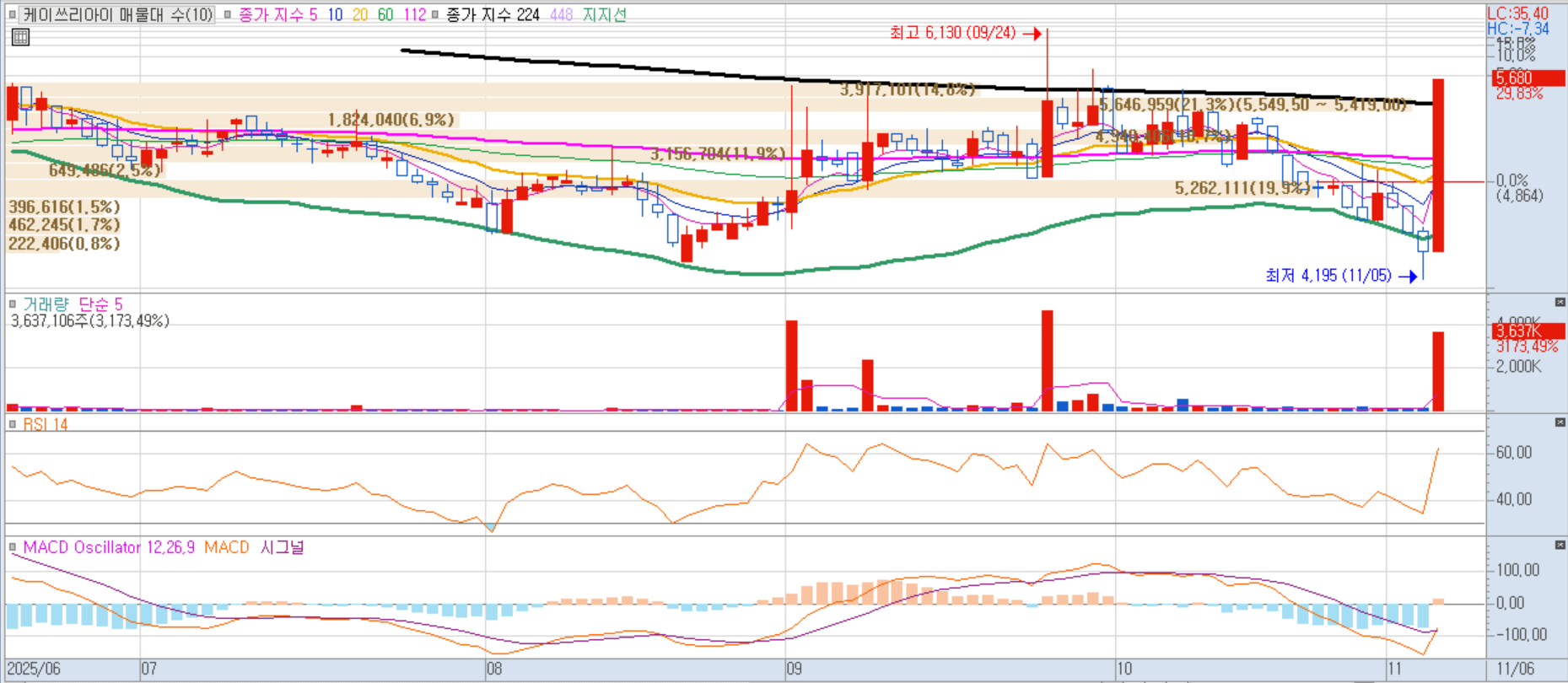Click the 1,824,040(6.9%) volume profile label

click(391, 120)
